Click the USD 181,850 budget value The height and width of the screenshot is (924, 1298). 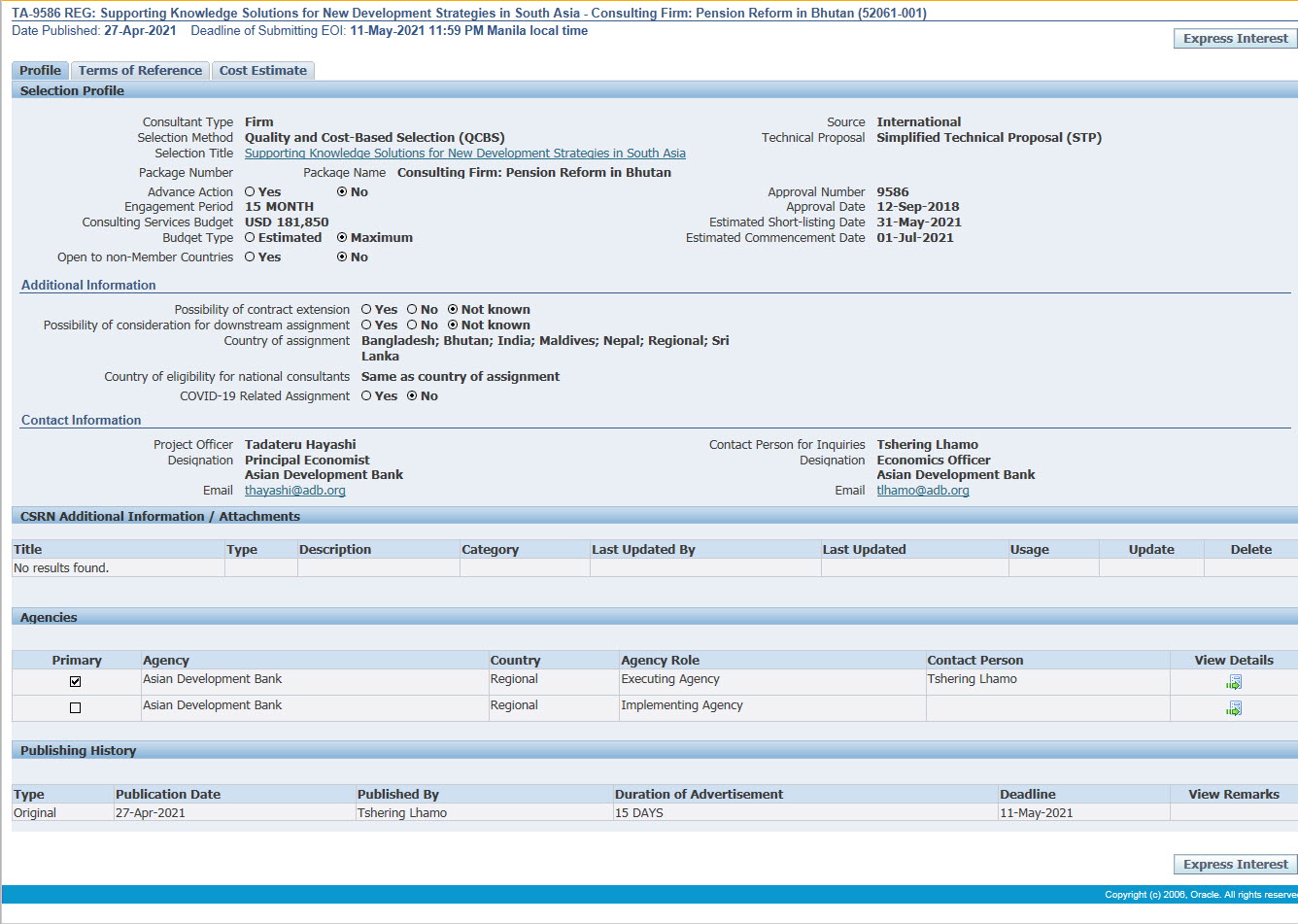point(287,222)
